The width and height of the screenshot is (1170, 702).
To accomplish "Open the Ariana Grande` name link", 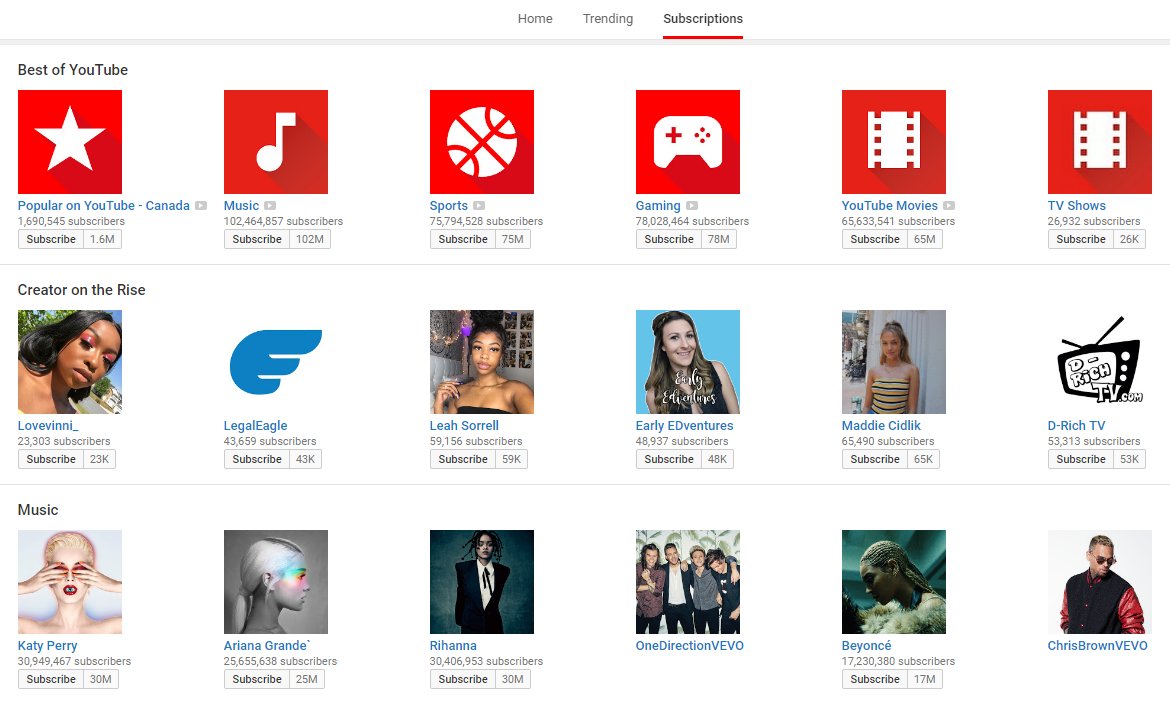I will pyautogui.click(x=267, y=646).
